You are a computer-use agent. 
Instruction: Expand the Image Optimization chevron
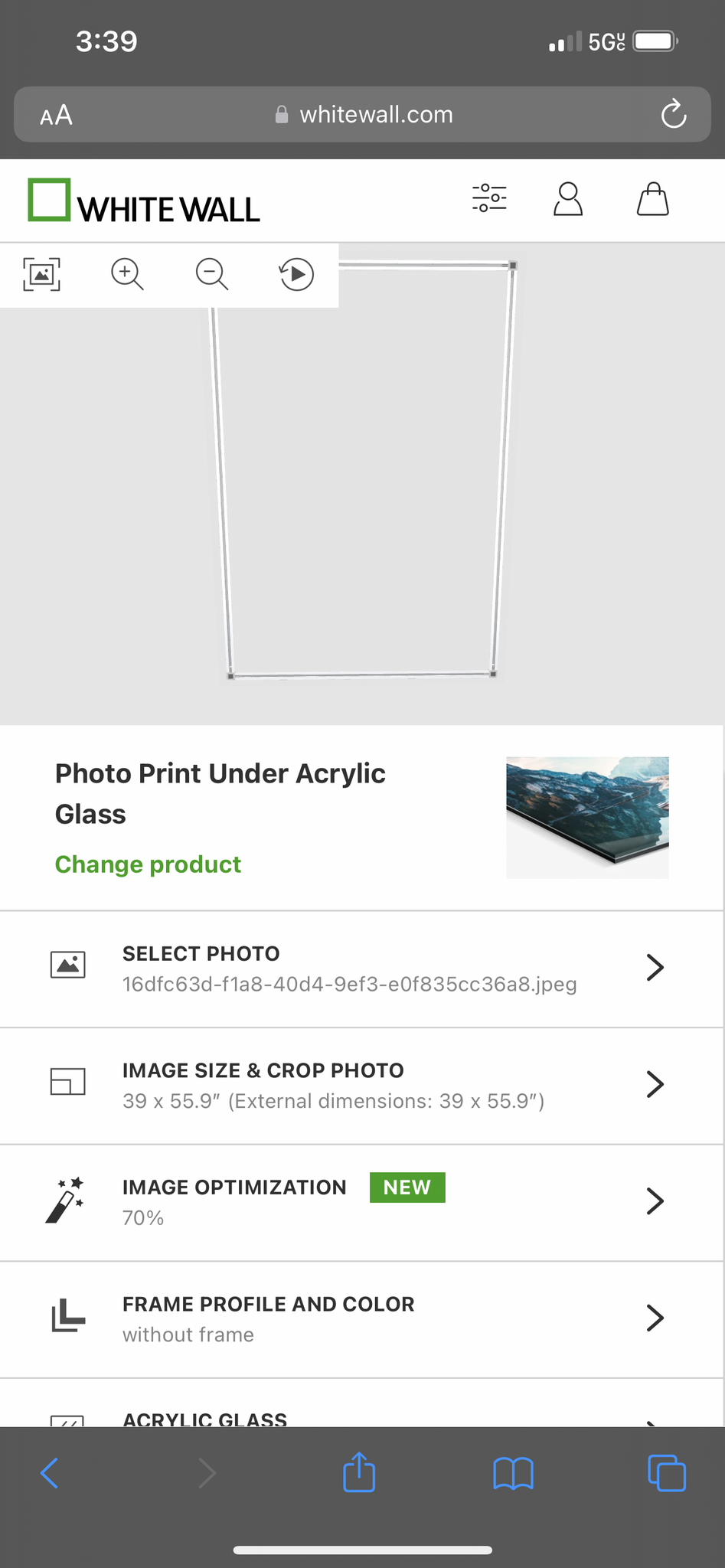(x=655, y=1201)
